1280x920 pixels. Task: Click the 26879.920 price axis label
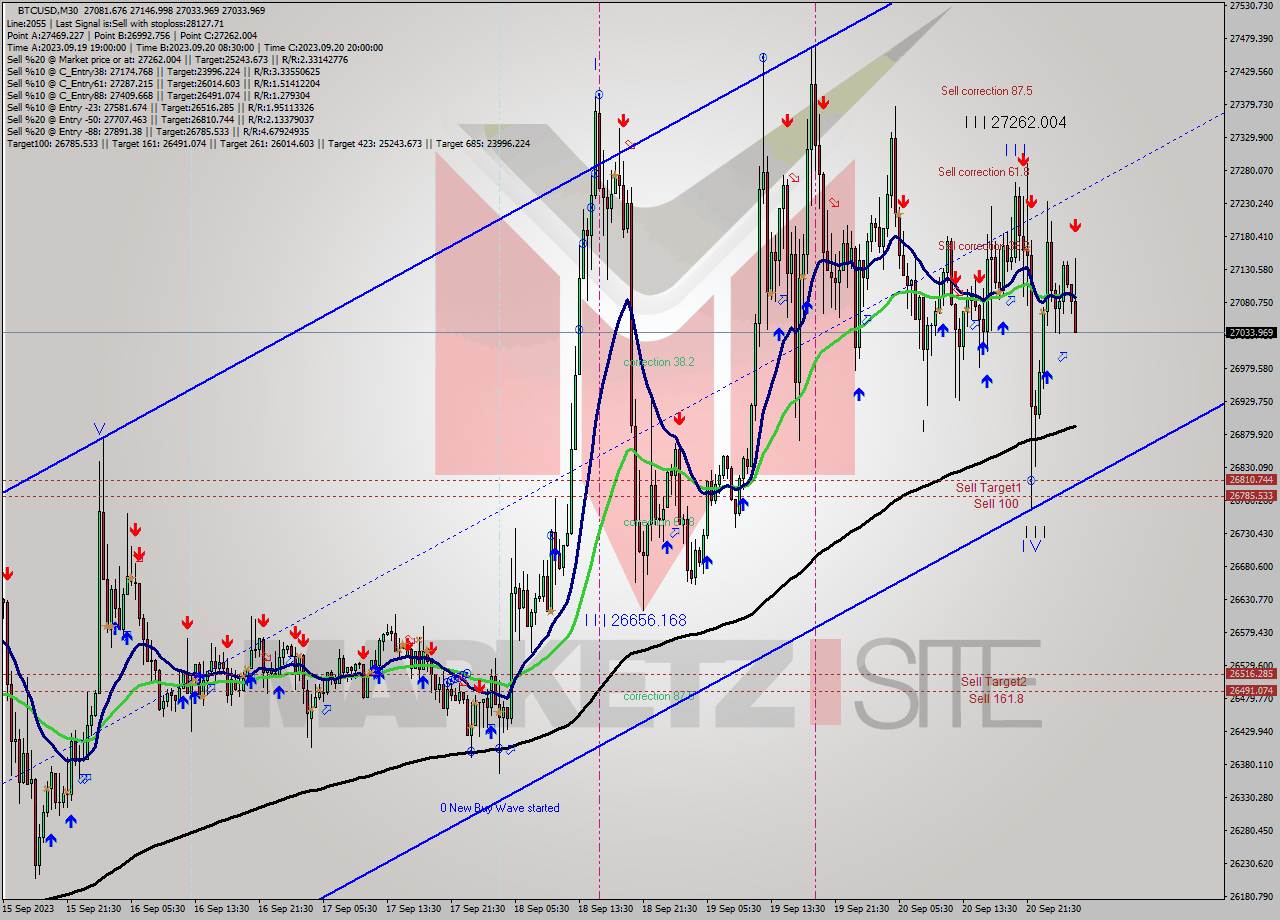click(1251, 435)
